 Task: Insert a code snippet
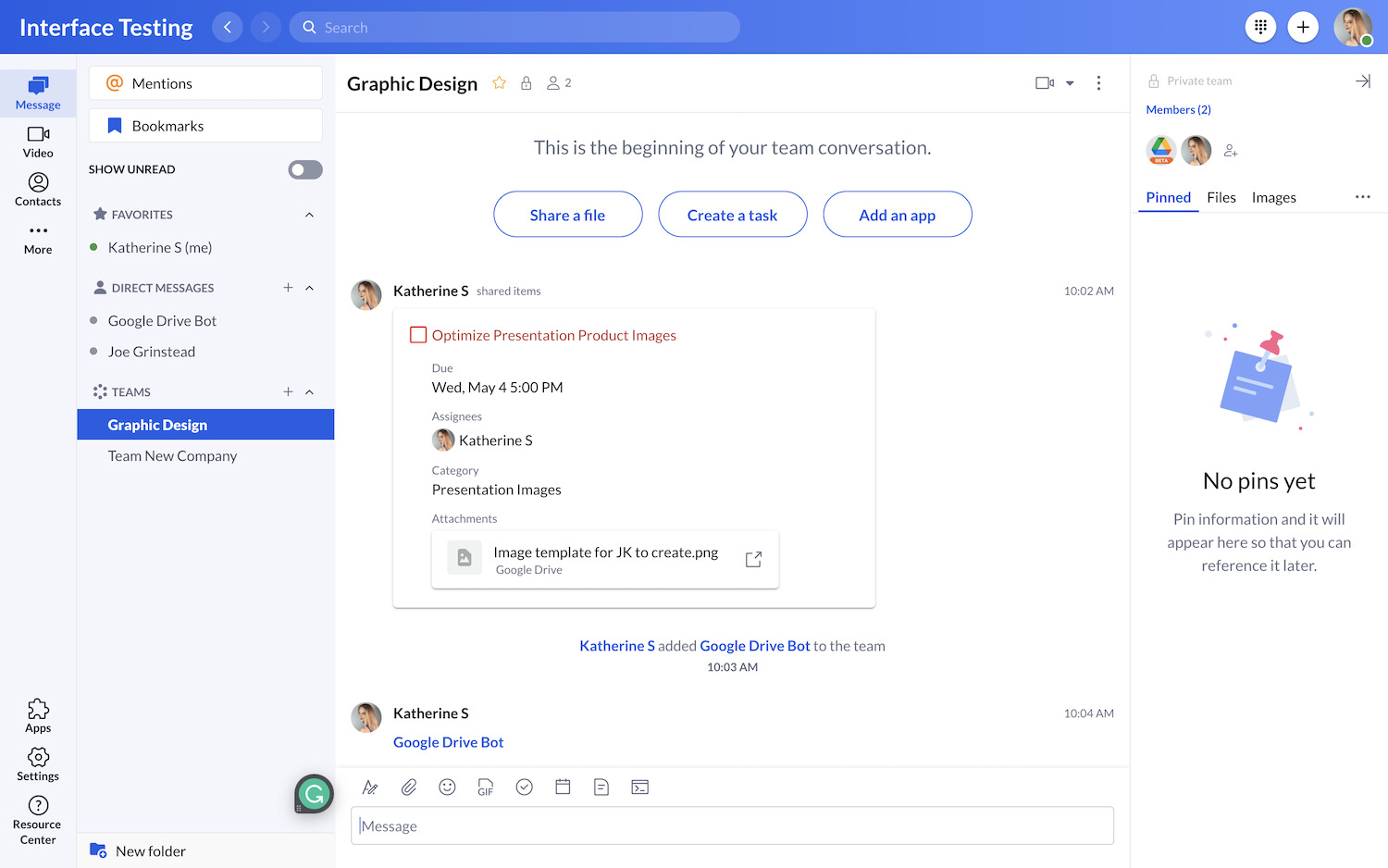point(640,787)
